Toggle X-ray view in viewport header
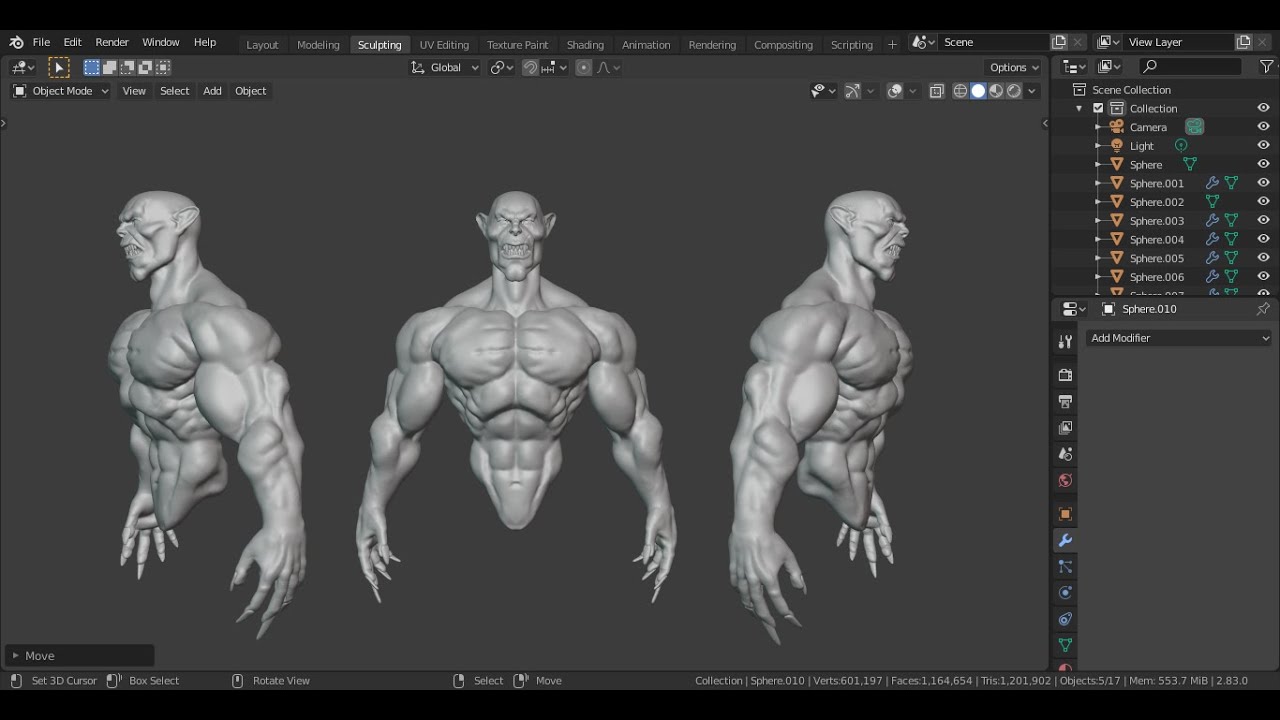 point(936,91)
